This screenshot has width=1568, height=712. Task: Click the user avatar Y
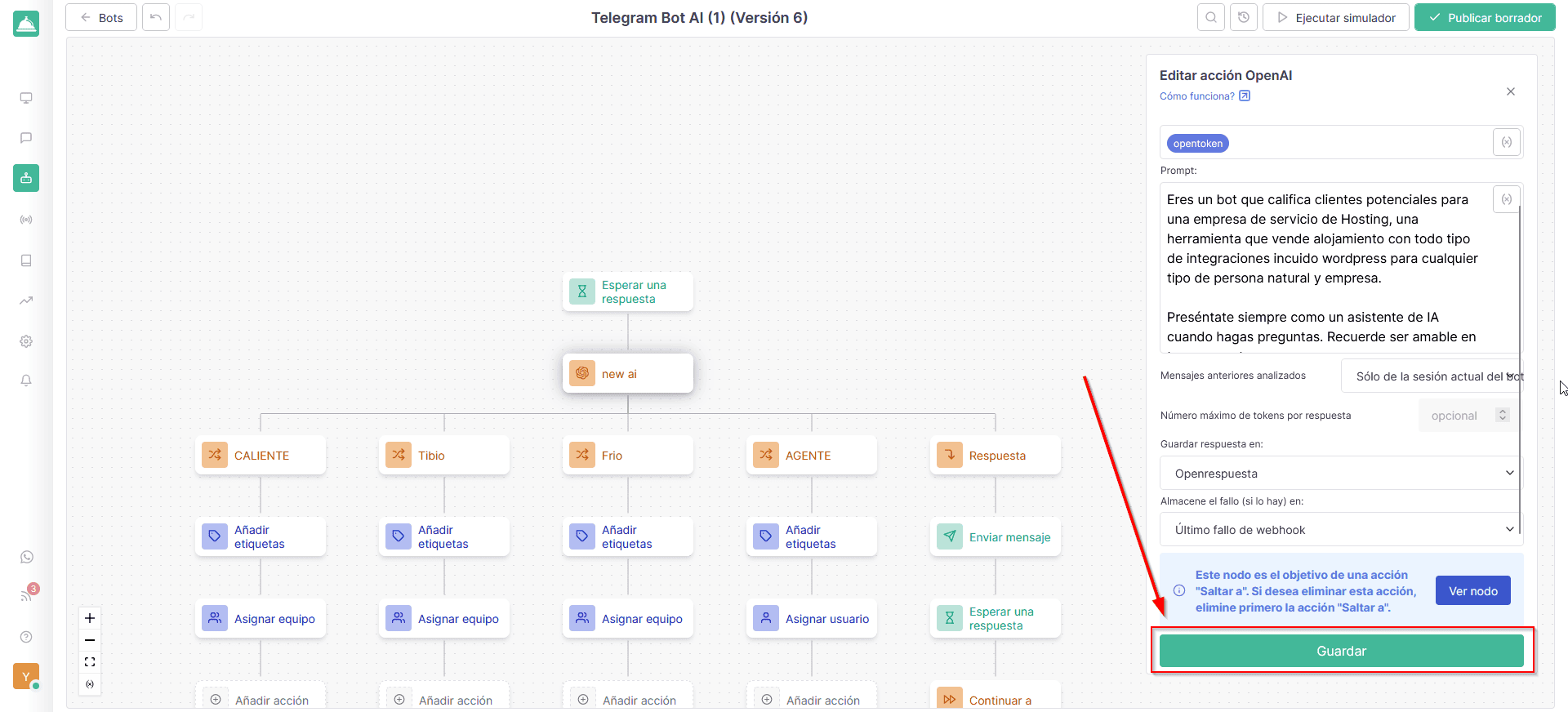point(26,676)
